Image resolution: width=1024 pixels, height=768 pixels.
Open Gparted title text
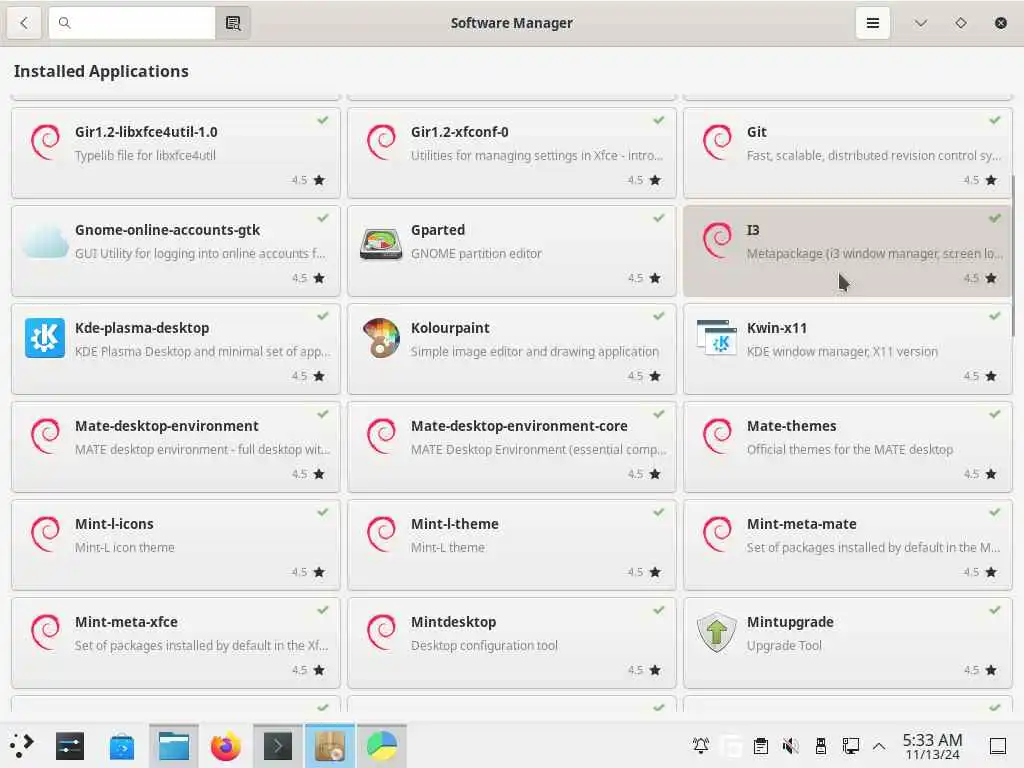(438, 230)
